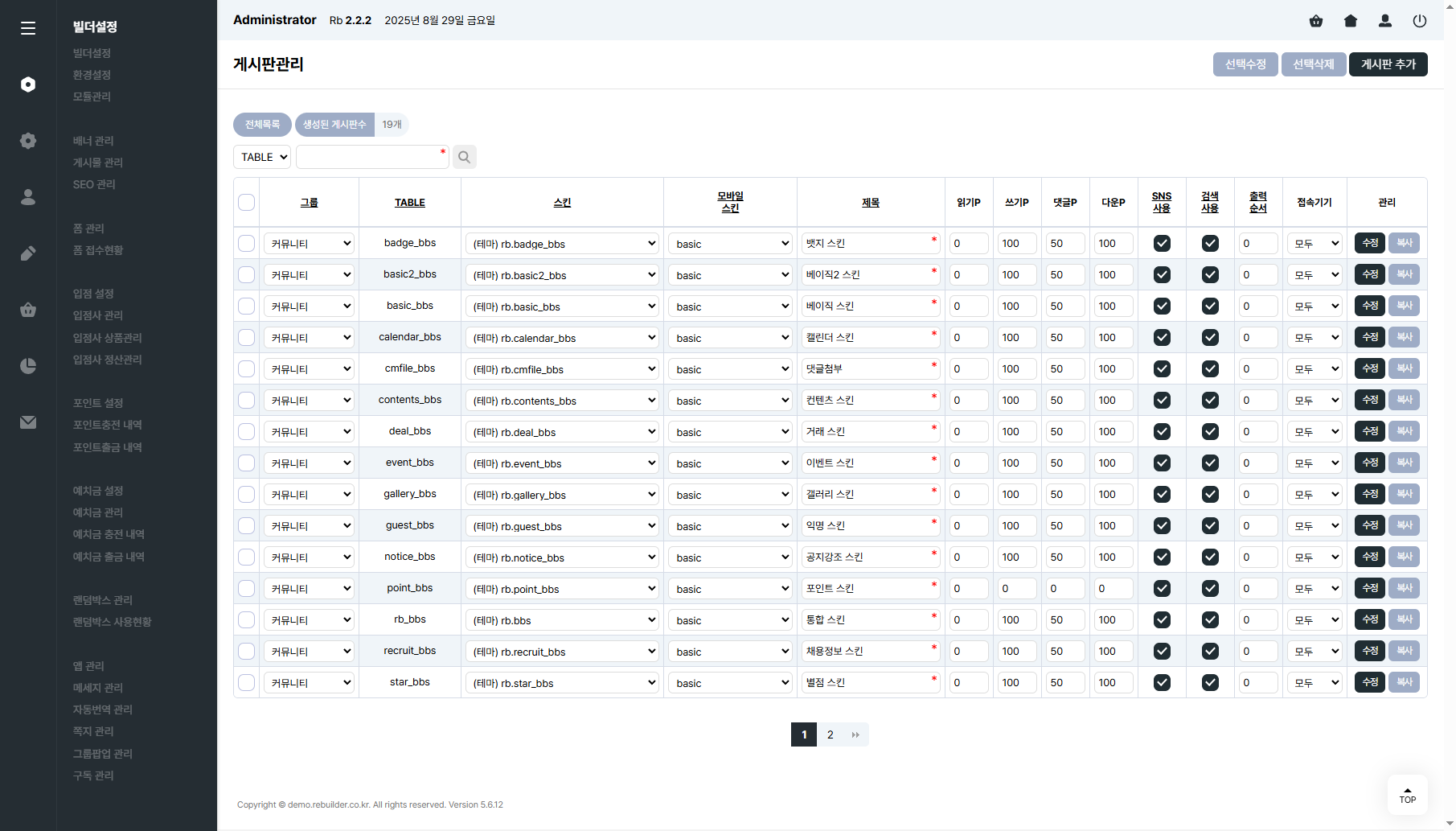Open skin dropdown for rb.calendar_bbs

(x=563, y=338)
